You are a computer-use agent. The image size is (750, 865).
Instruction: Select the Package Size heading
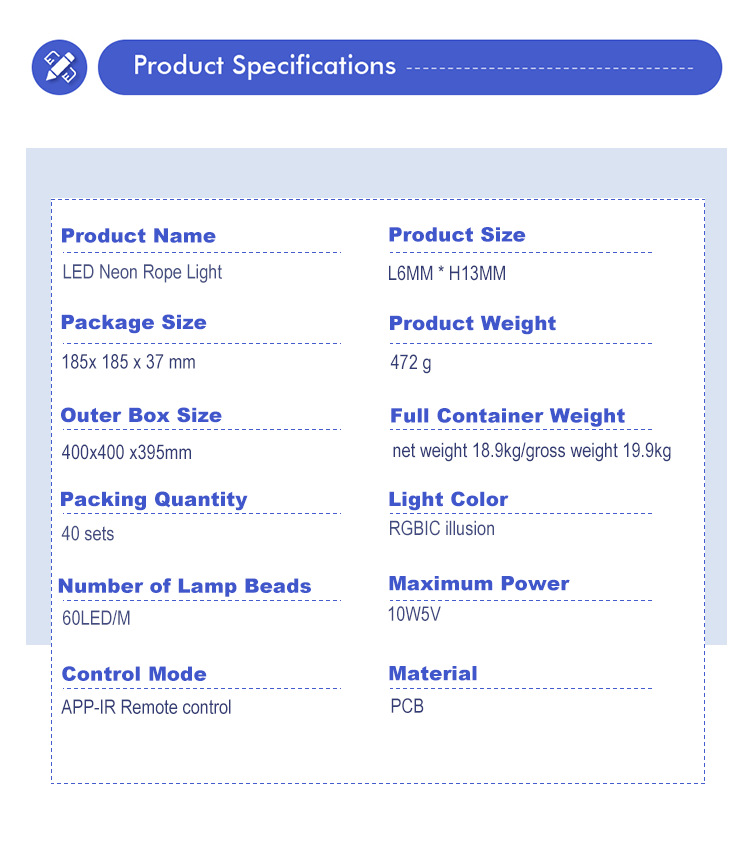coord(134,323)
